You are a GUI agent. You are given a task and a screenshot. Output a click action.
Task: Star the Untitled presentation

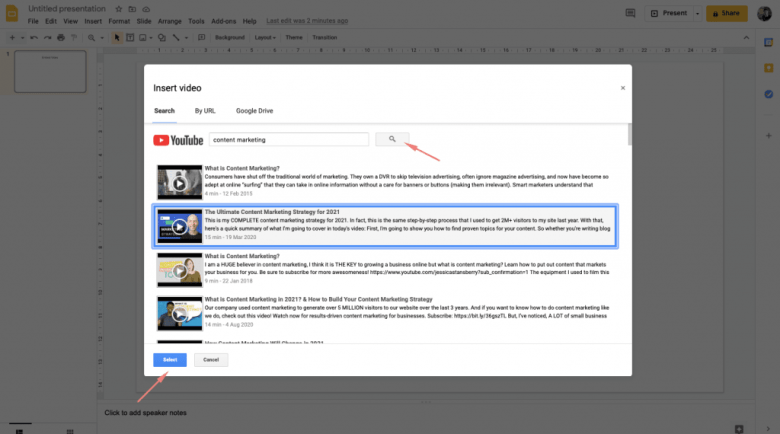(118, 9)
